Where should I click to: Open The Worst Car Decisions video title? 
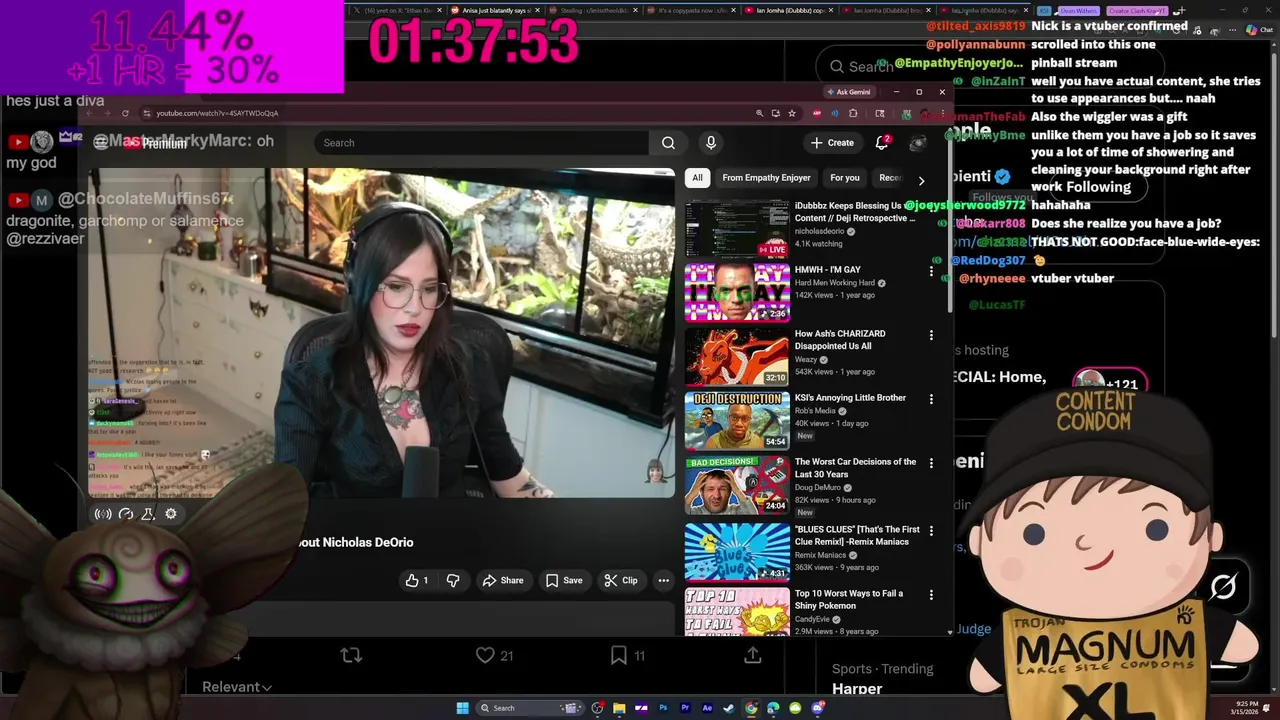pyautogui.click(x=855, y=468)
